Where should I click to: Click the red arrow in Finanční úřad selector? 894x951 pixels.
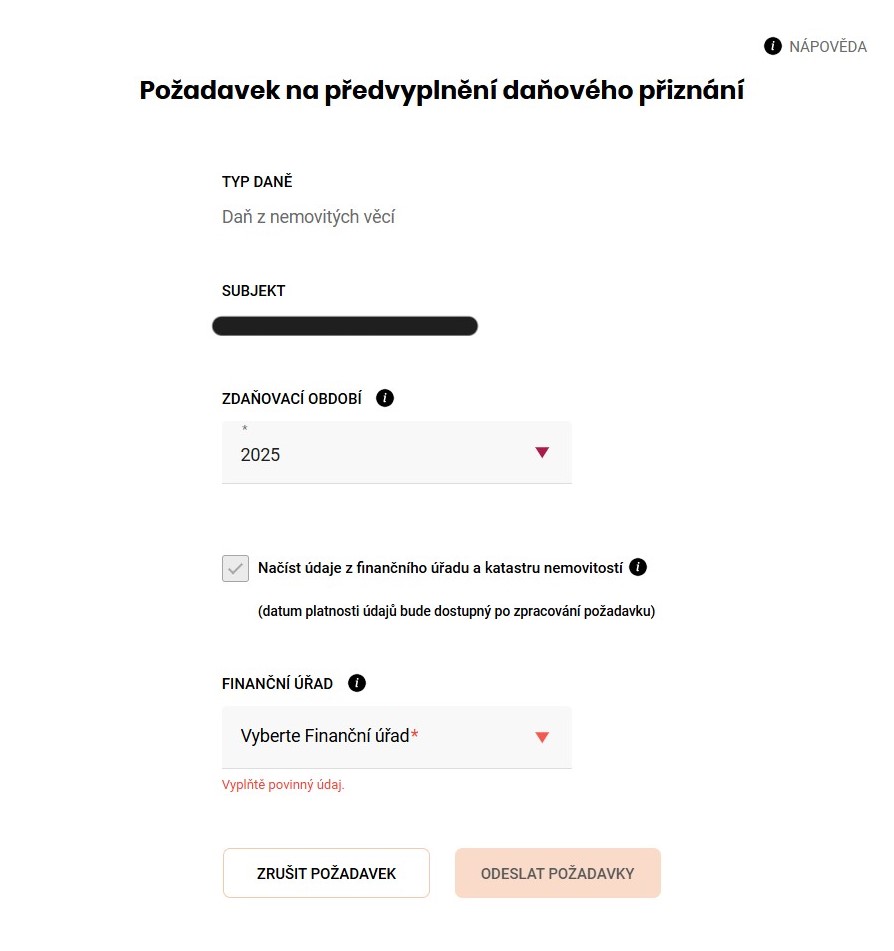[x=542, y=738]
